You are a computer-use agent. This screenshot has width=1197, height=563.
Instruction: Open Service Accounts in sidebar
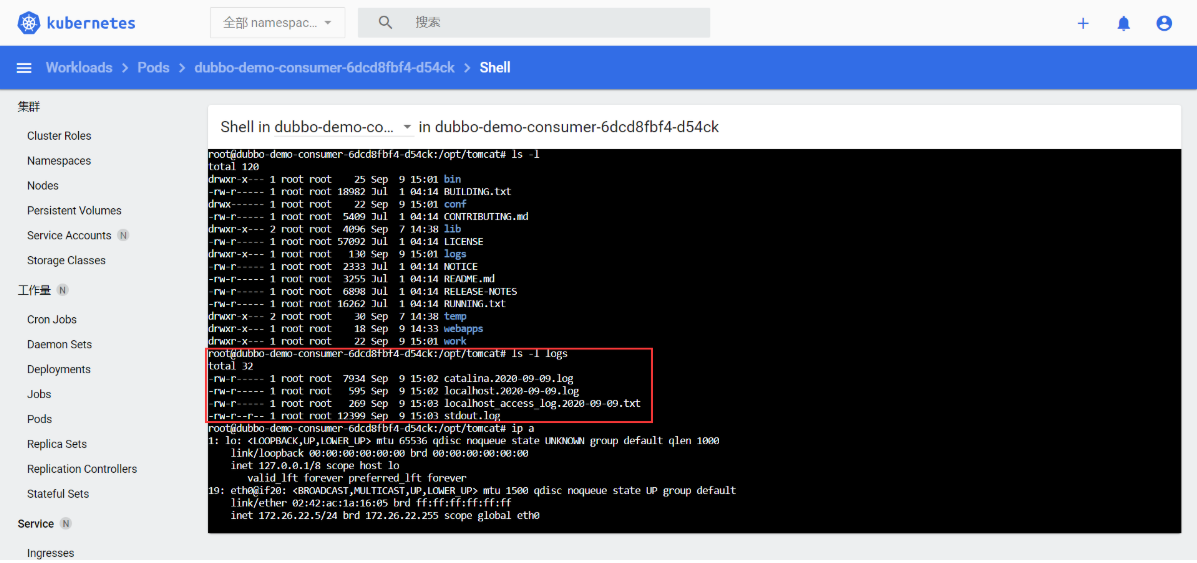[x=69, y=235]
